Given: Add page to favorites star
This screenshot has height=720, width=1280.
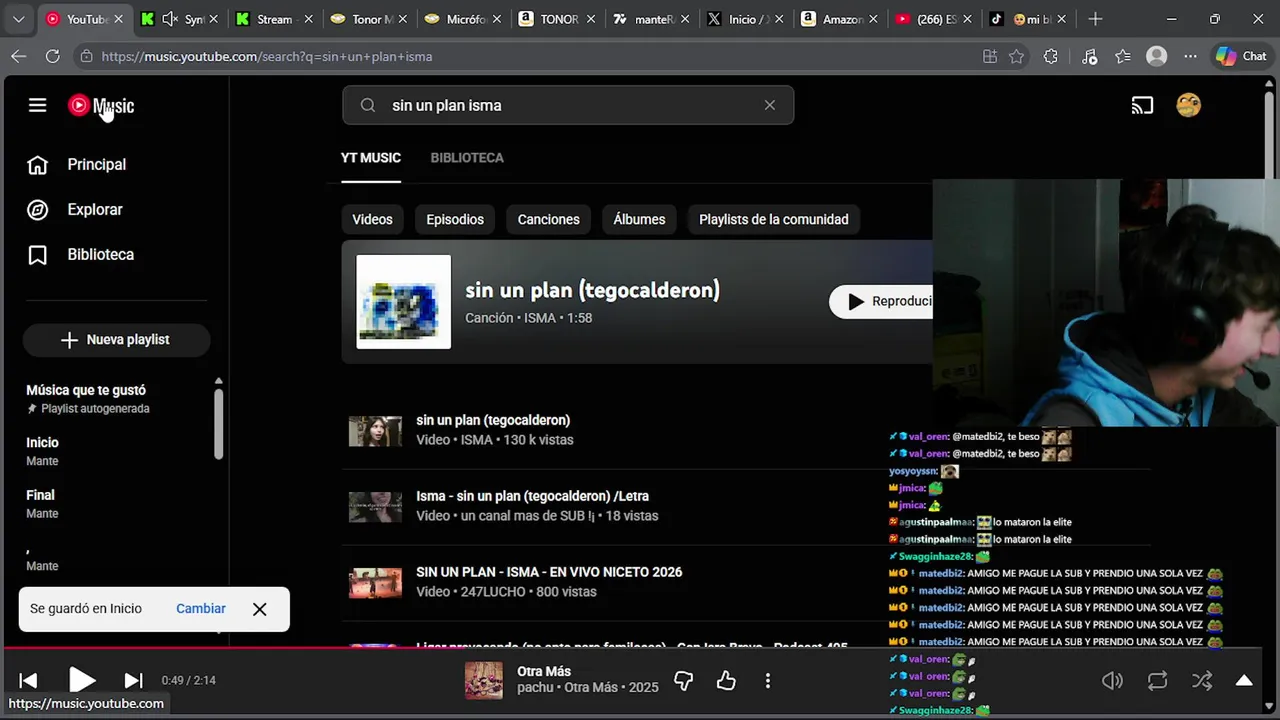Looking at the screenshot, I should [x=1017, y=57].
